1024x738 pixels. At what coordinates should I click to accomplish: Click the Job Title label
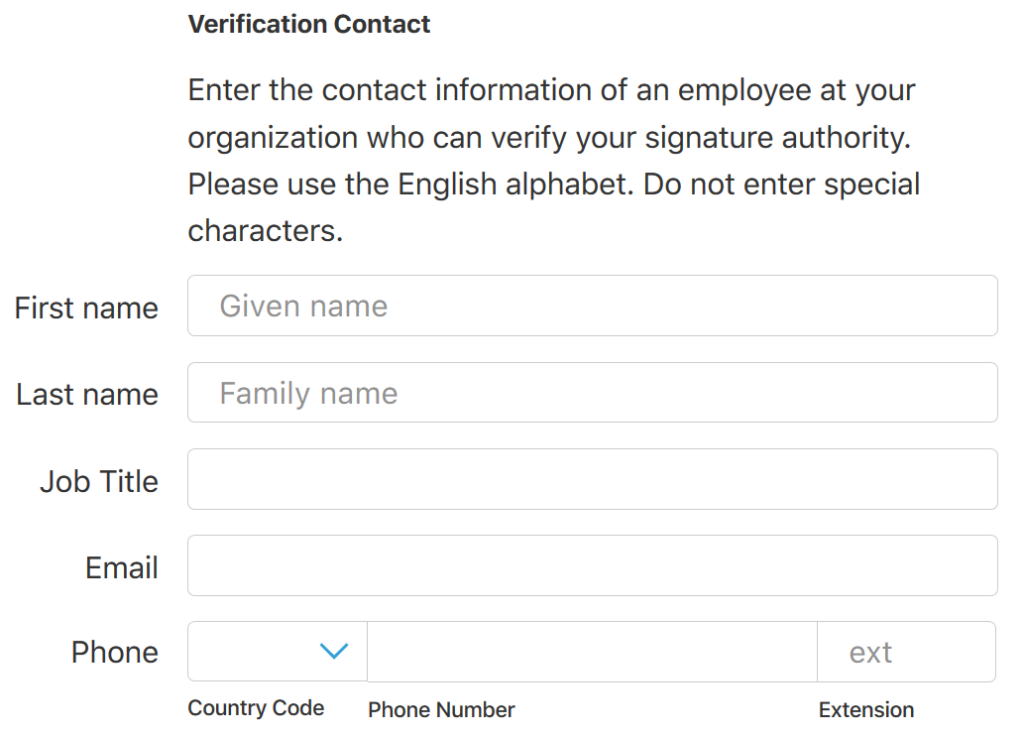point(99,481)
